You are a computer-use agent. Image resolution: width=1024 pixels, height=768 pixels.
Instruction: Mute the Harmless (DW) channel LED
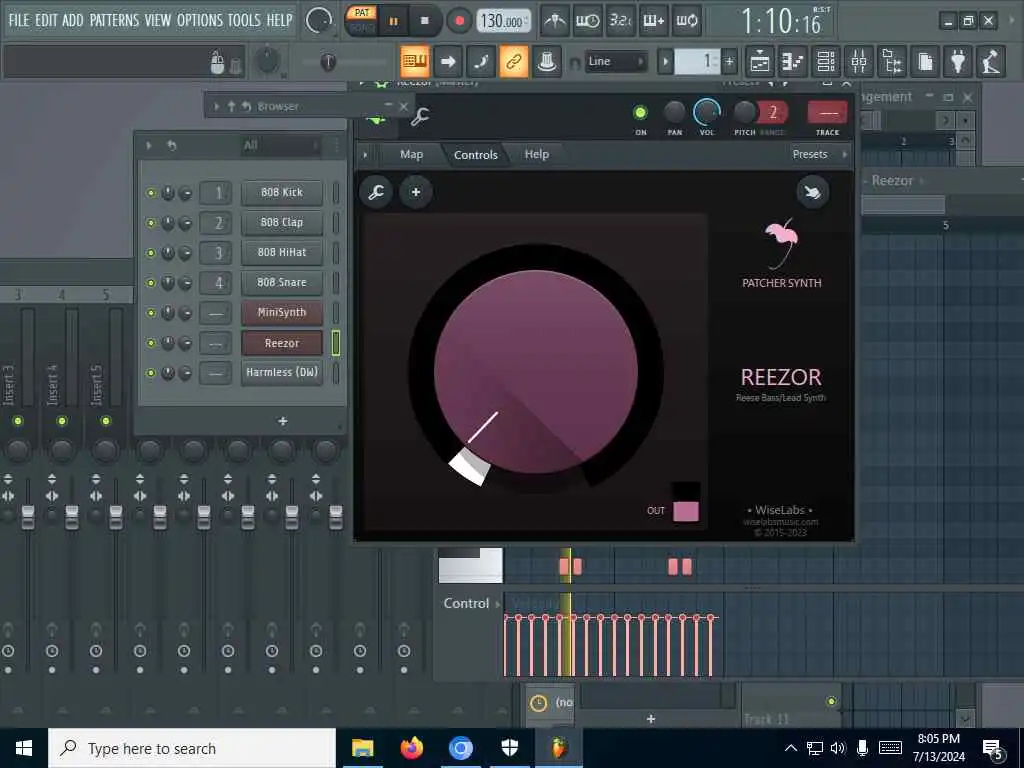(x=151, y=373)
